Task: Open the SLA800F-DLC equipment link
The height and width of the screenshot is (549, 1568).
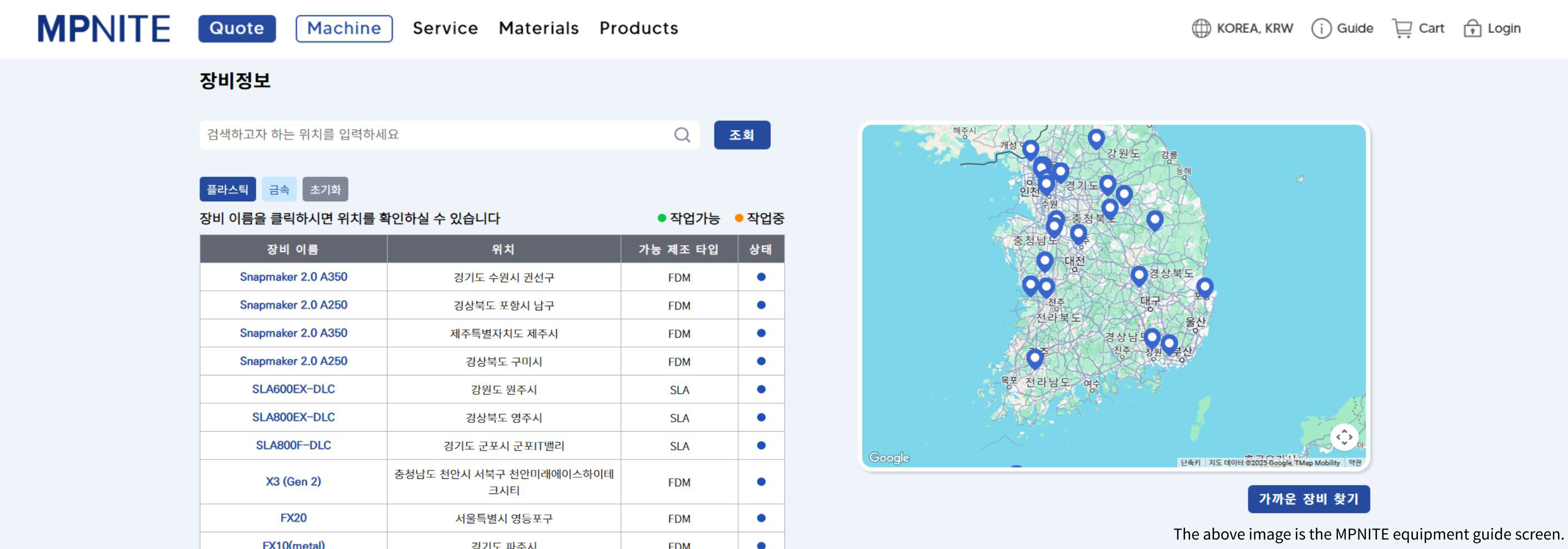Action: tap(293, 445)
